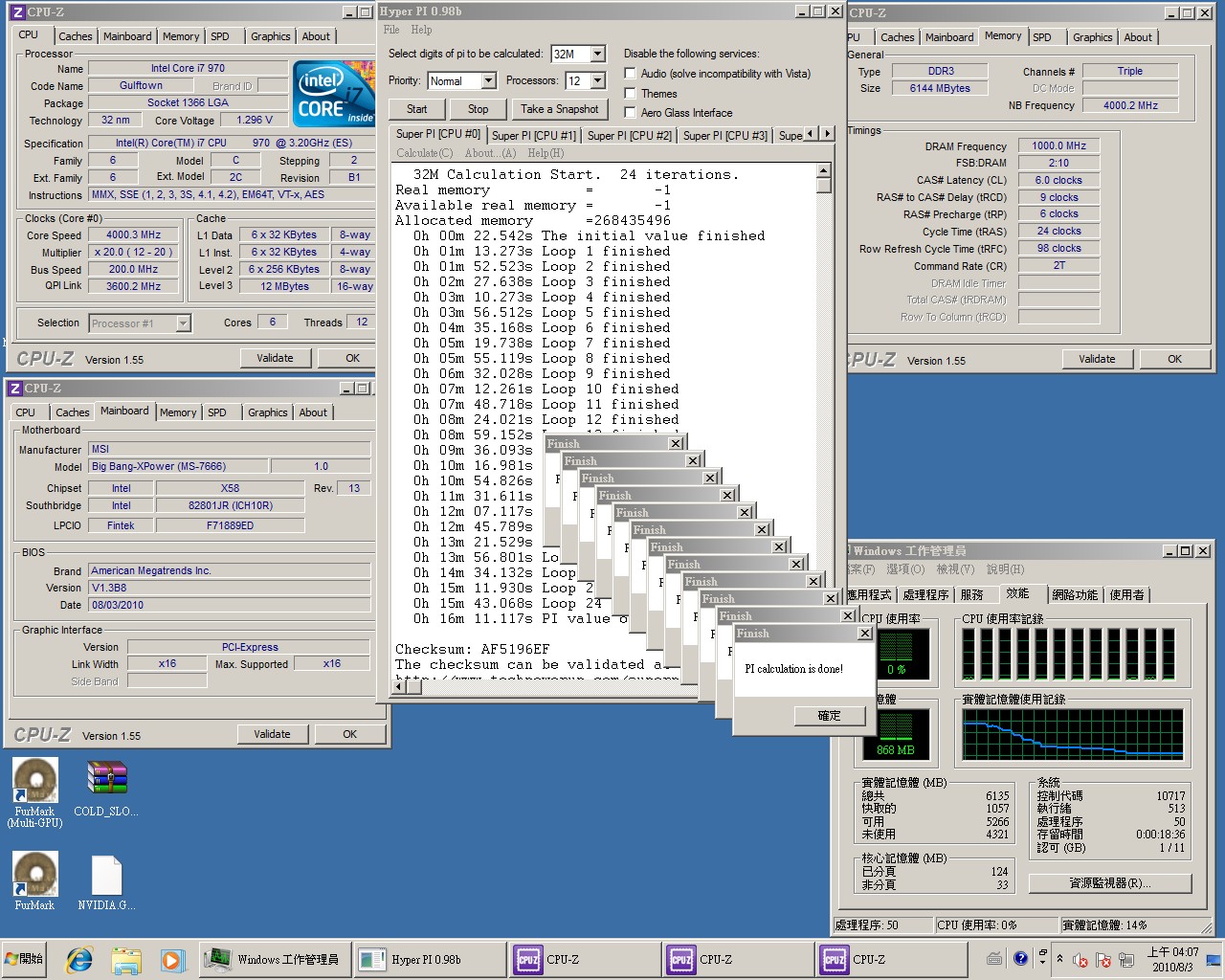Screen dimensions: 1225x980
Task: Enable Audio (solve incompatibility with Vista) checkbox
Action: (x=630, y=74)
